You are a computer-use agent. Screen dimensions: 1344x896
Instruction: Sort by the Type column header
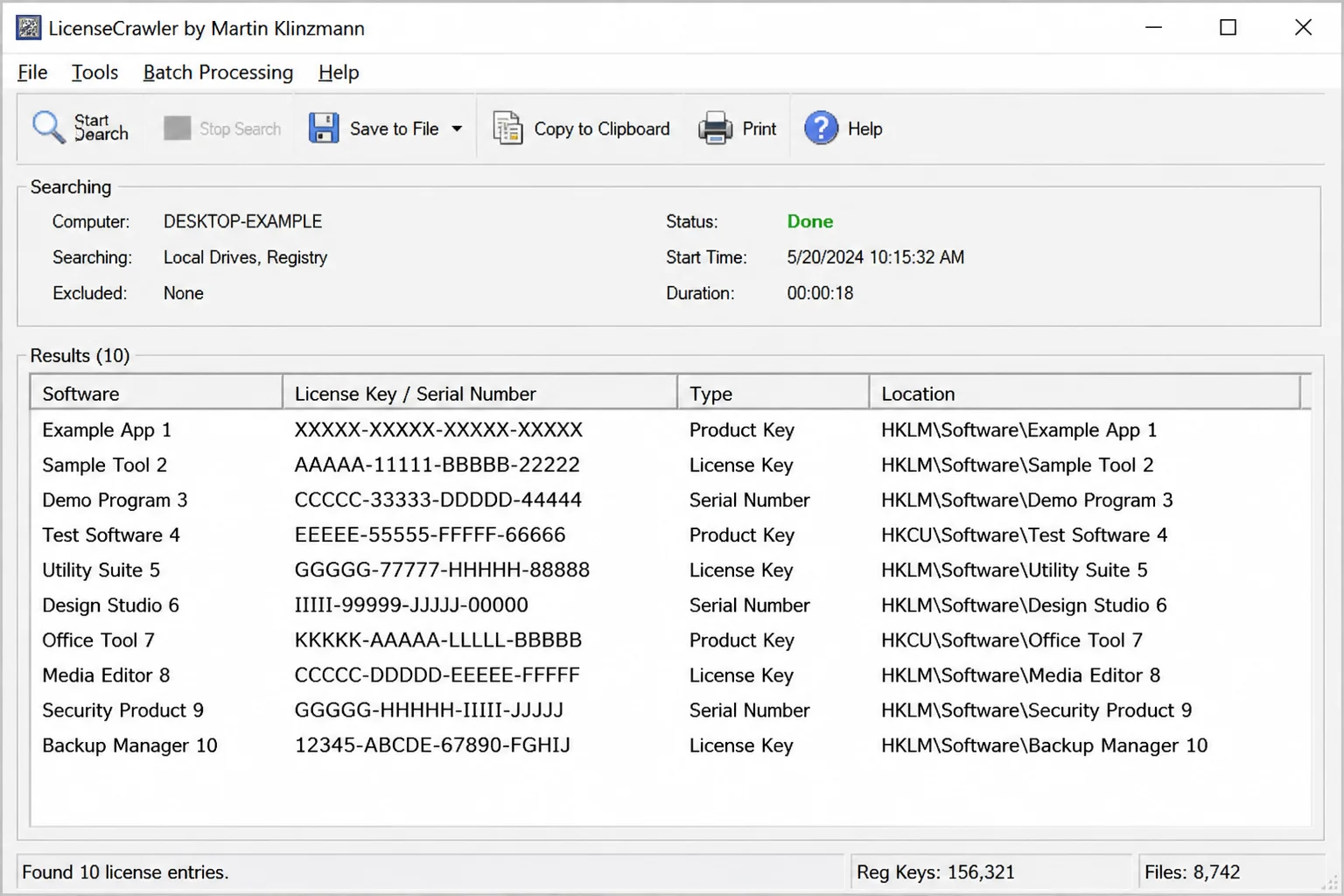point(773,393)
